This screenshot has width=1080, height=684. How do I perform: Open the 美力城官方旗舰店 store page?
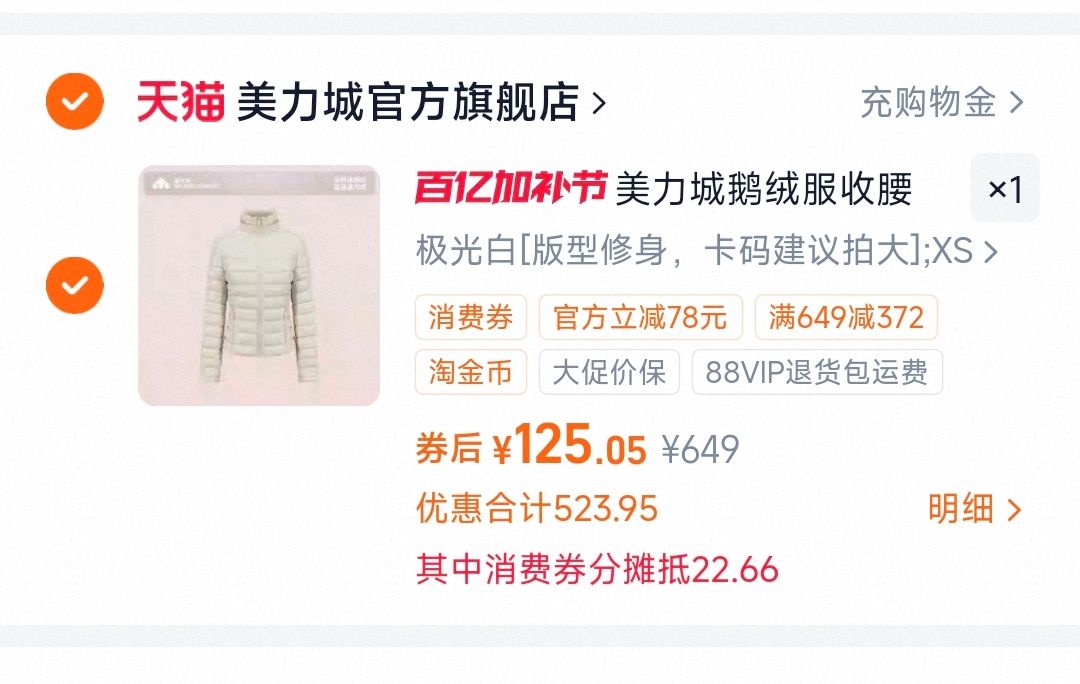(x=408, y=102)
